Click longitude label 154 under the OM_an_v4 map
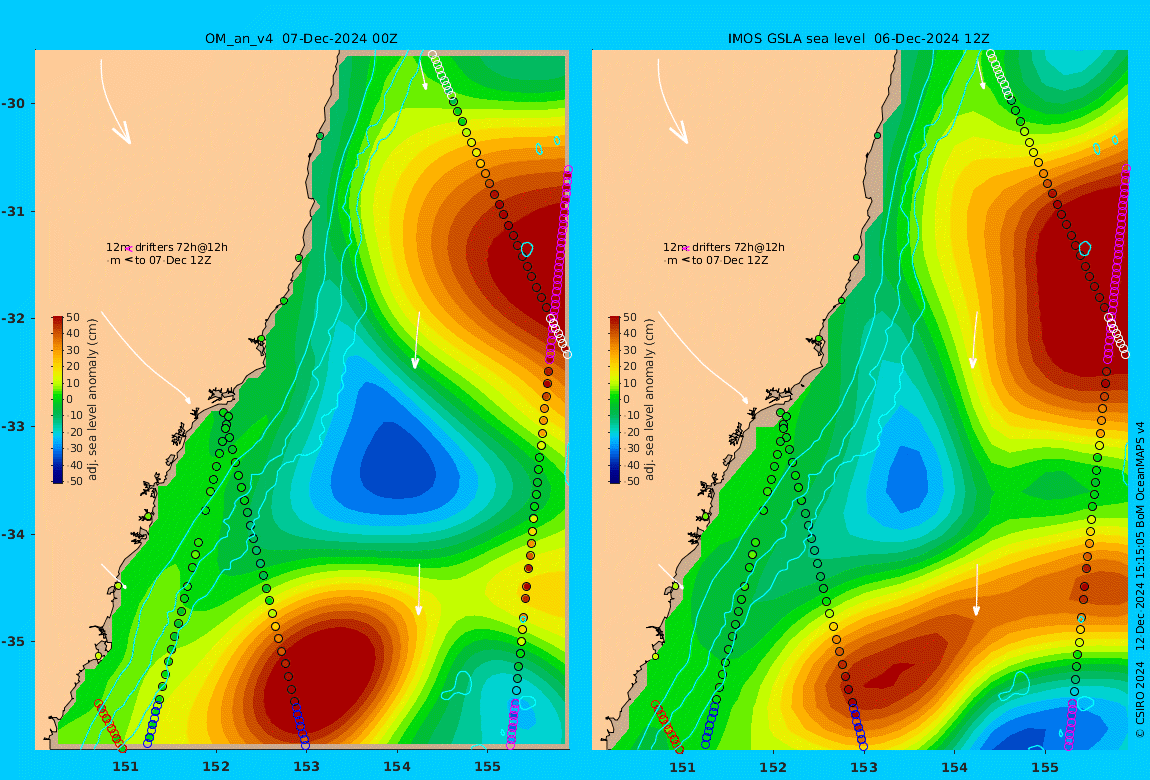The image size is (1150, 780). (397, 768)
